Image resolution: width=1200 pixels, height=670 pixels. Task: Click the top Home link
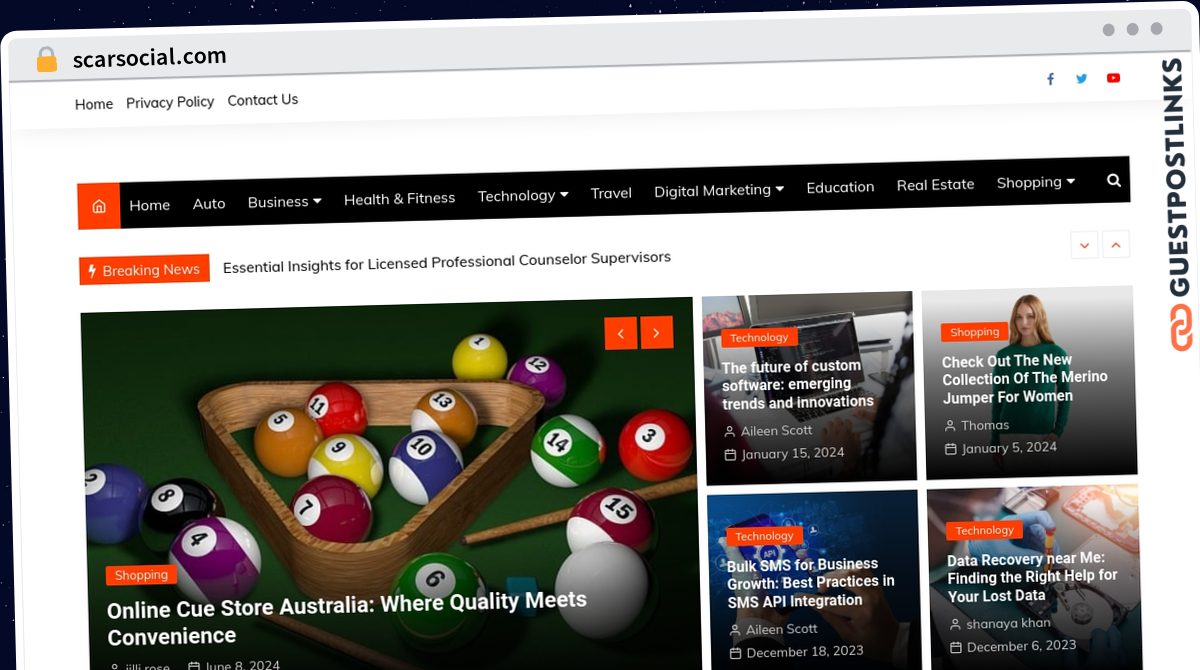click(x=94, y=104)
